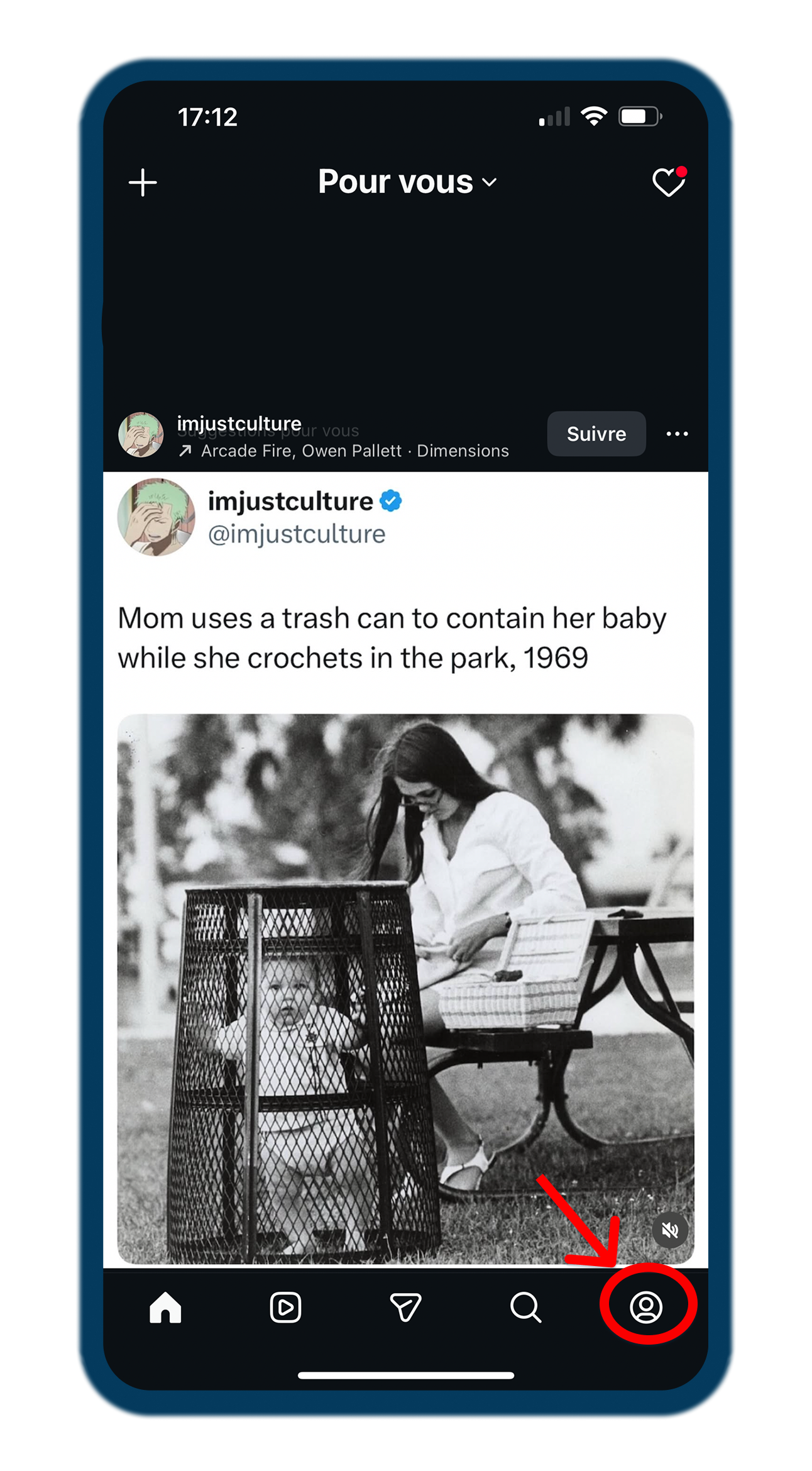Tap the large avatar in the tweet
The image size is (812, 1471).
pyautogui.click(x=156, y=517)
